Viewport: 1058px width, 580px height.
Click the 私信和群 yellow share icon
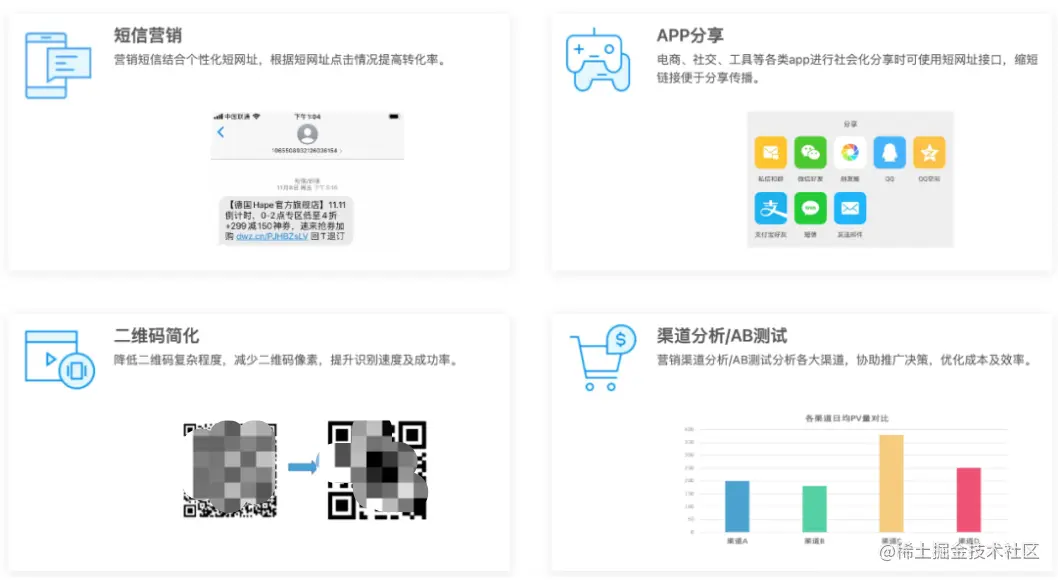coord(771,152)
